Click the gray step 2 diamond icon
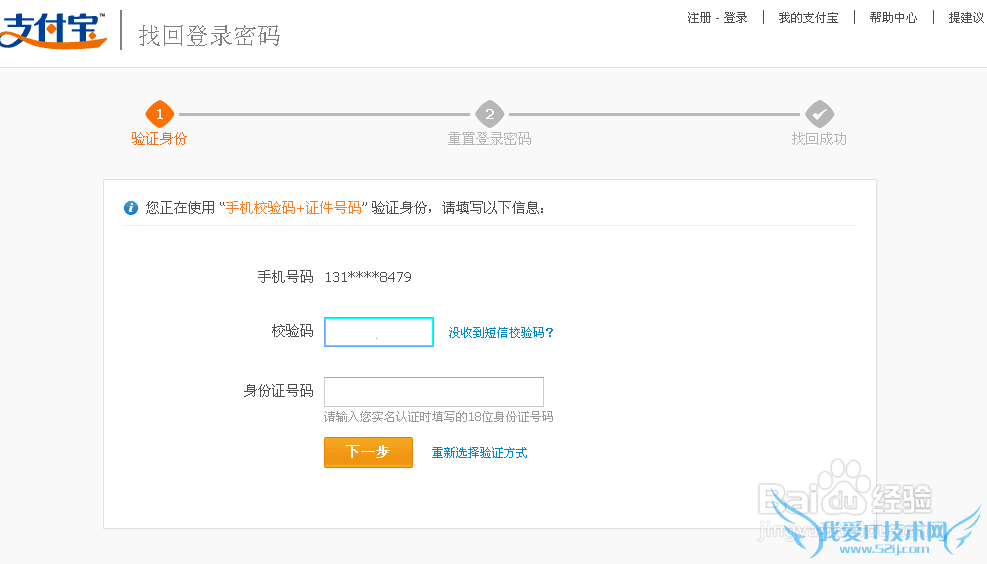The image size is (987, 564). click(x=489, y=114)
